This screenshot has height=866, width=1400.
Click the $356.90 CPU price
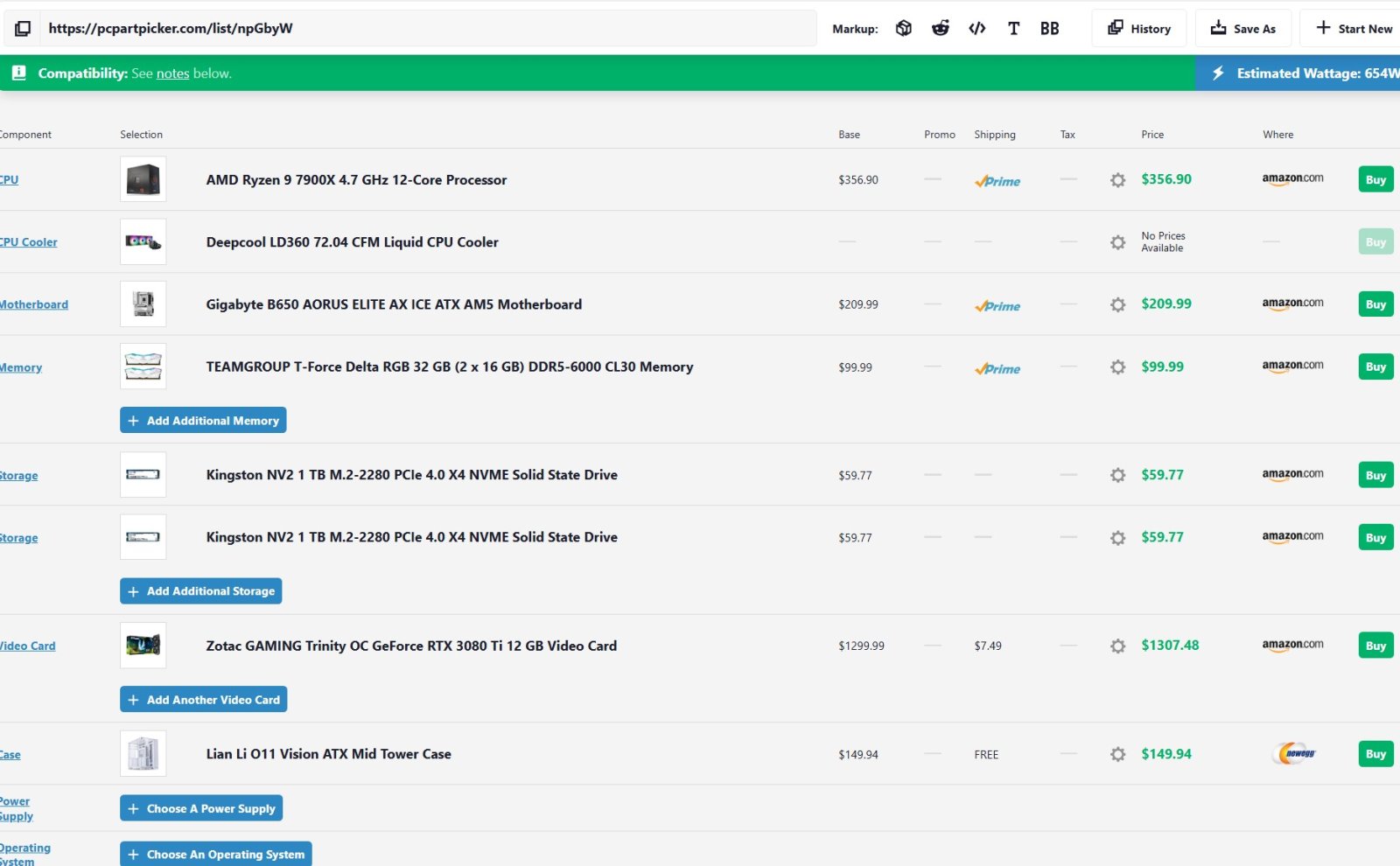coord(1166,179)
